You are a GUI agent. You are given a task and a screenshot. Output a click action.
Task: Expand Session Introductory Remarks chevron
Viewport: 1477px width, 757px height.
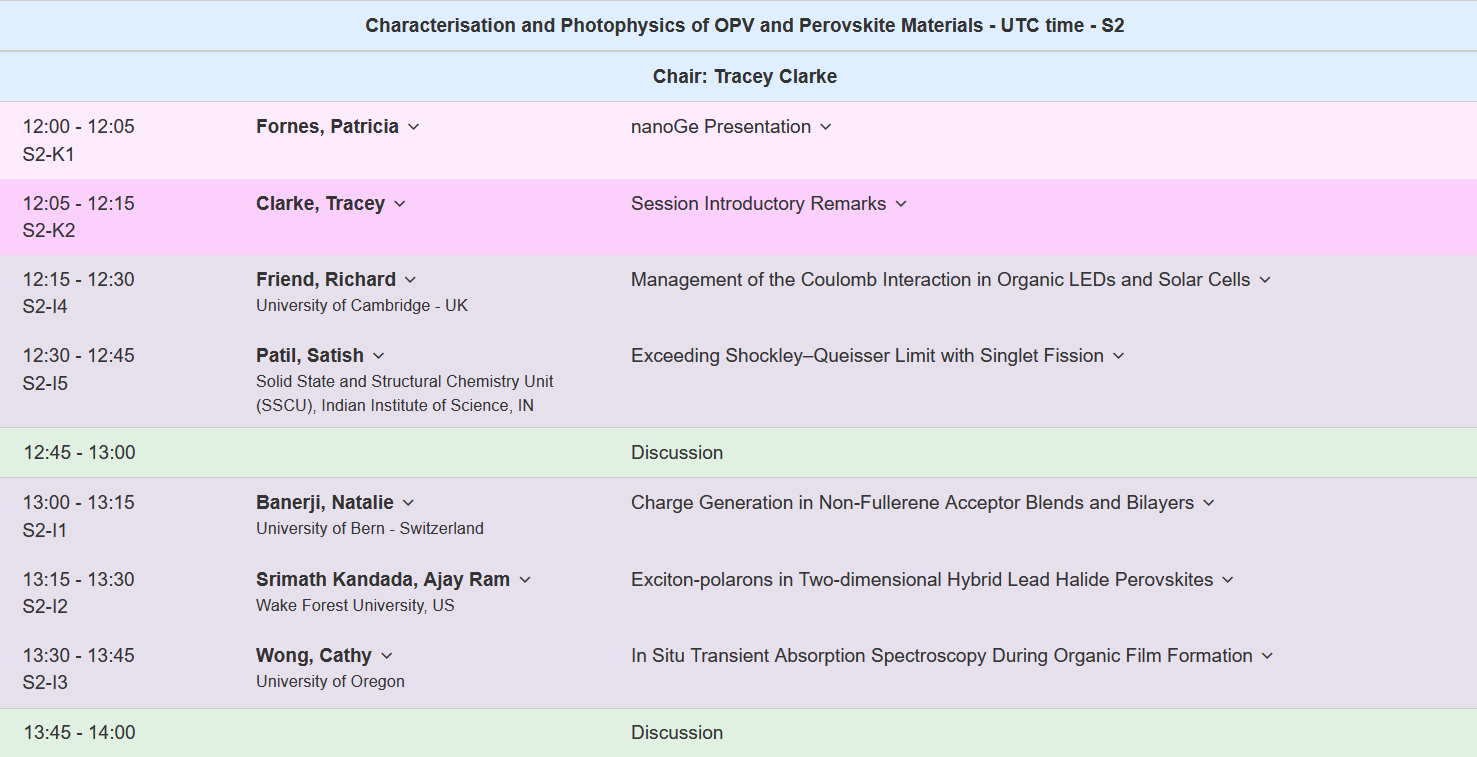[x=901, y=204]
